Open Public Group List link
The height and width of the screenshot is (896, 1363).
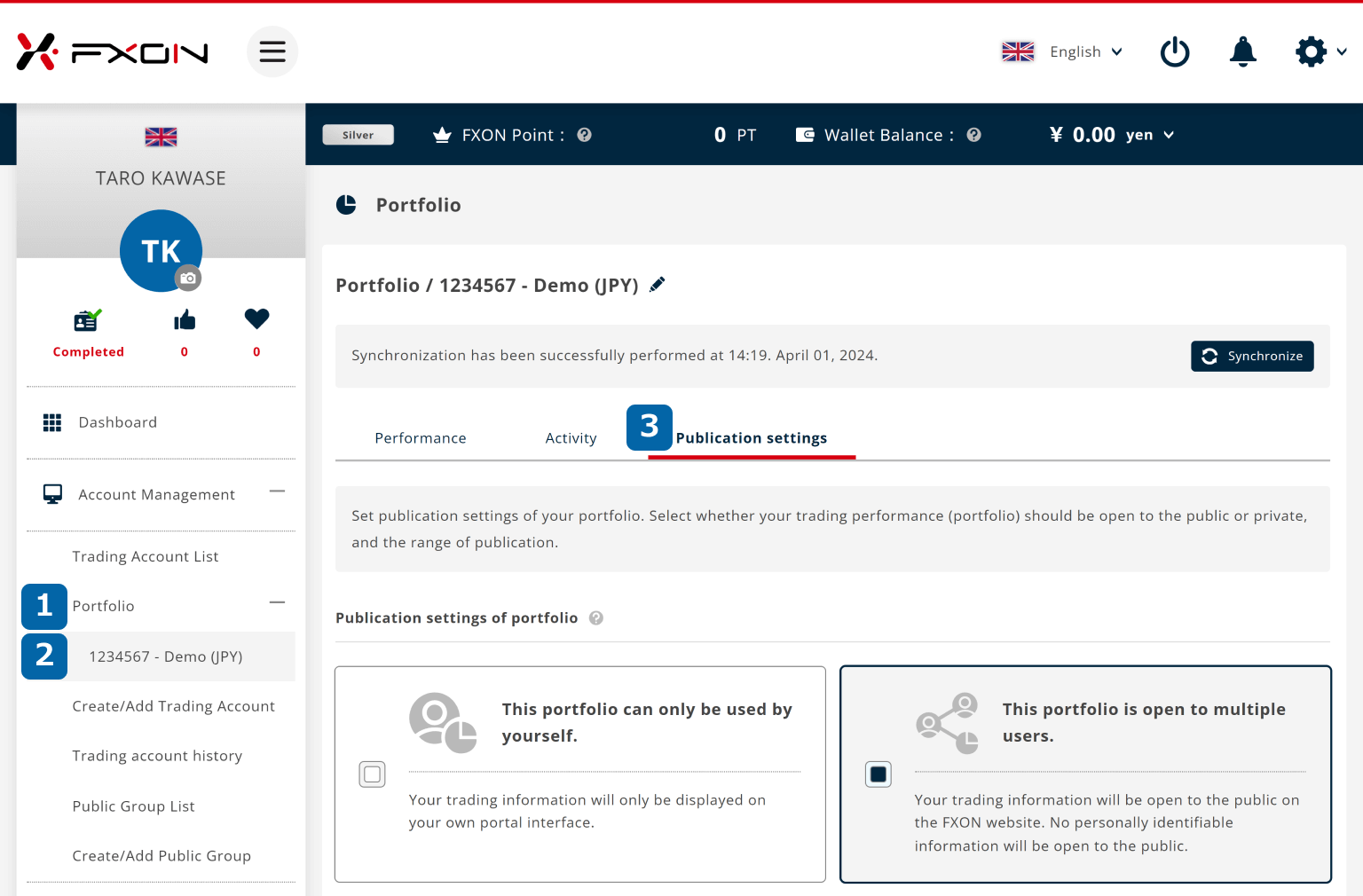(x=133, y=806)
